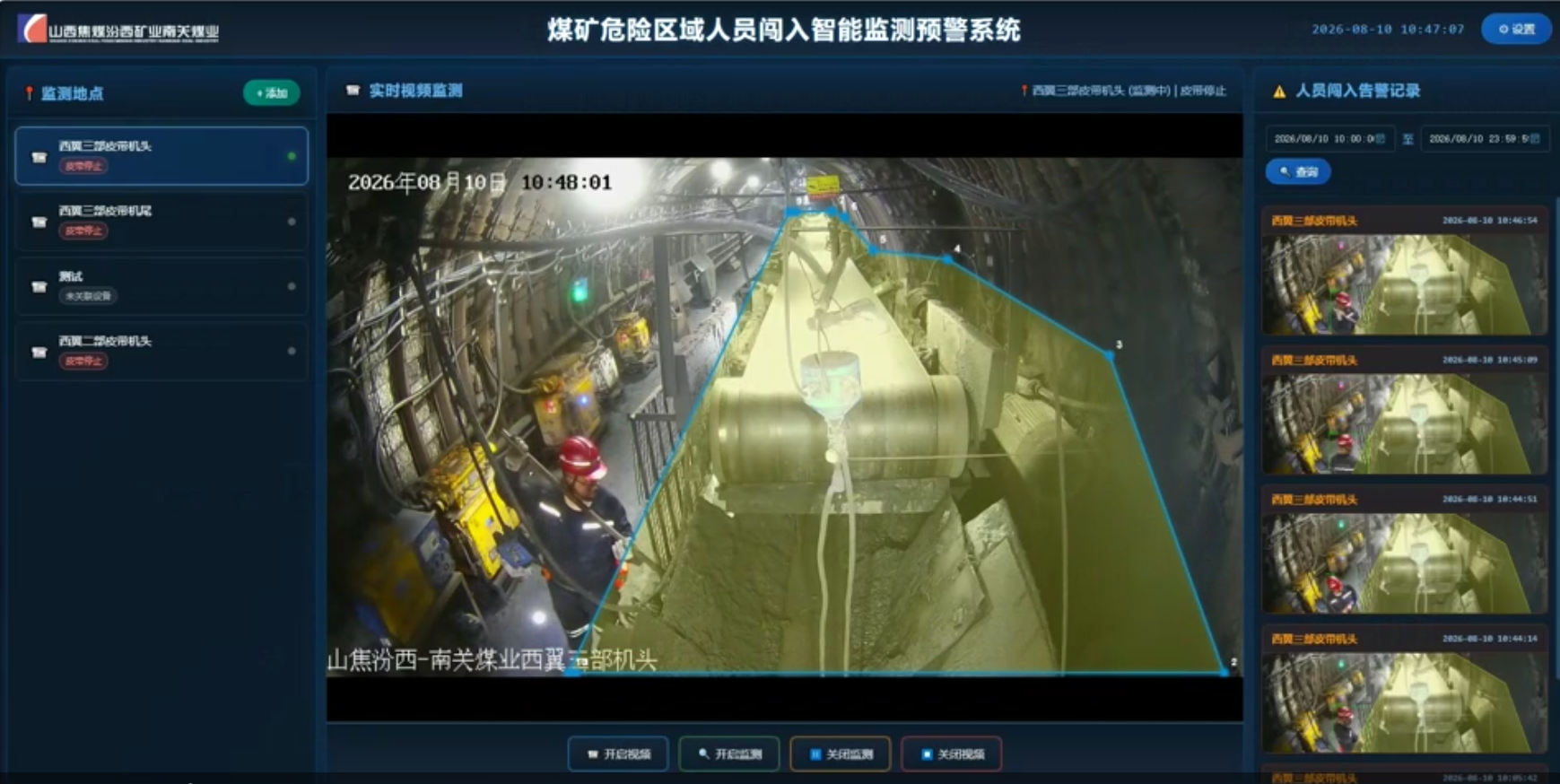Click the grey status dot of 测试

292,286
